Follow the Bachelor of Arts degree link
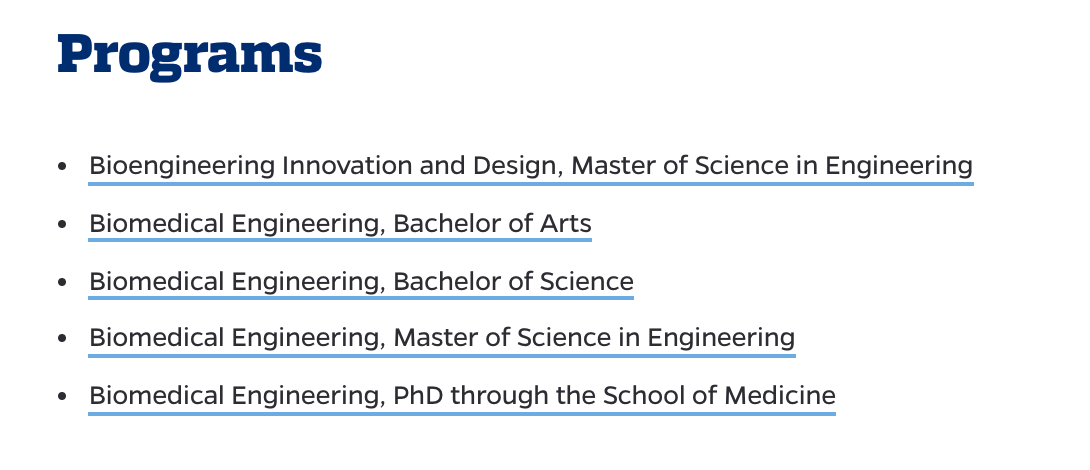 340,224
